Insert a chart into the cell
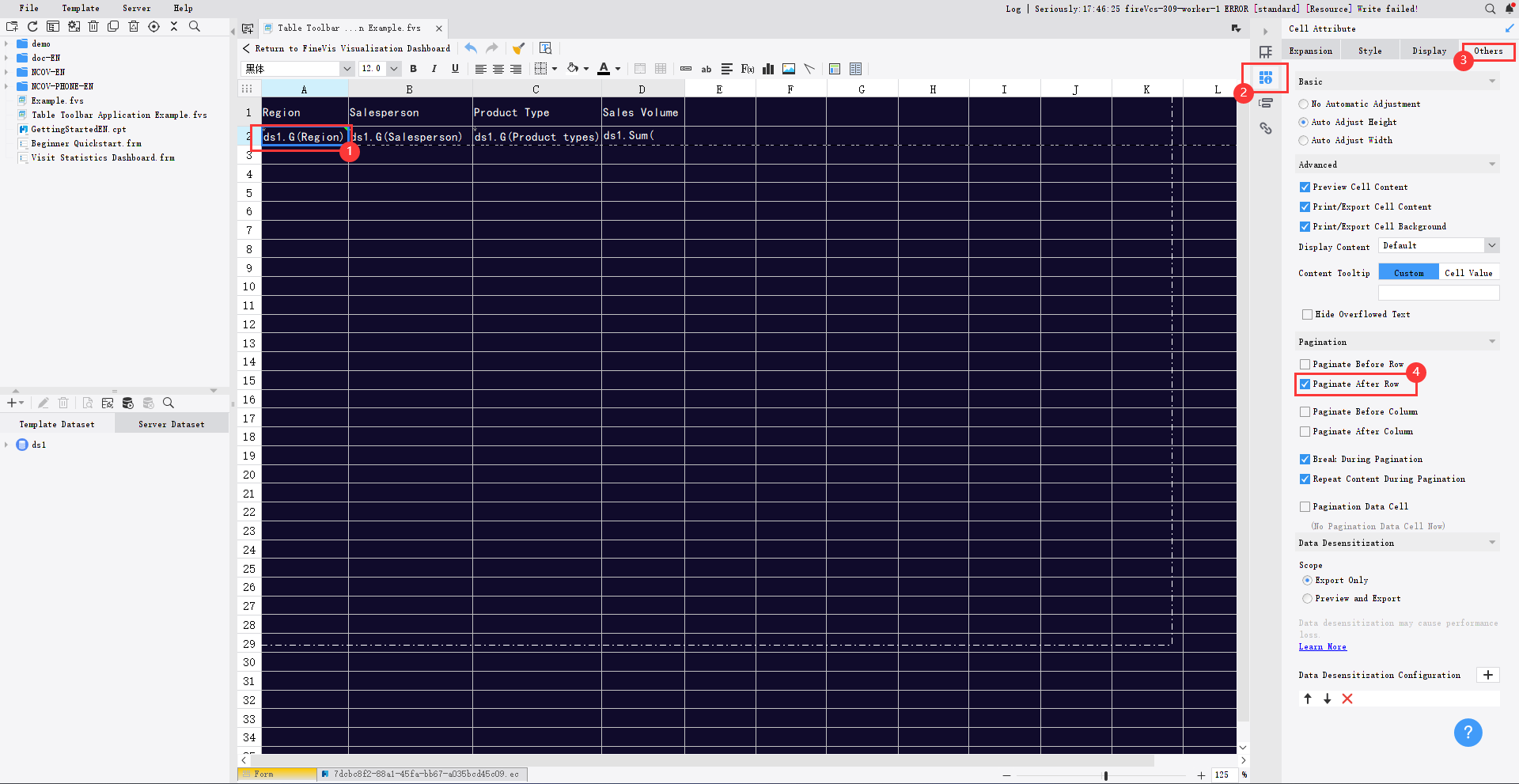The width and height of the screenshot is (1519, 784). 767,69
